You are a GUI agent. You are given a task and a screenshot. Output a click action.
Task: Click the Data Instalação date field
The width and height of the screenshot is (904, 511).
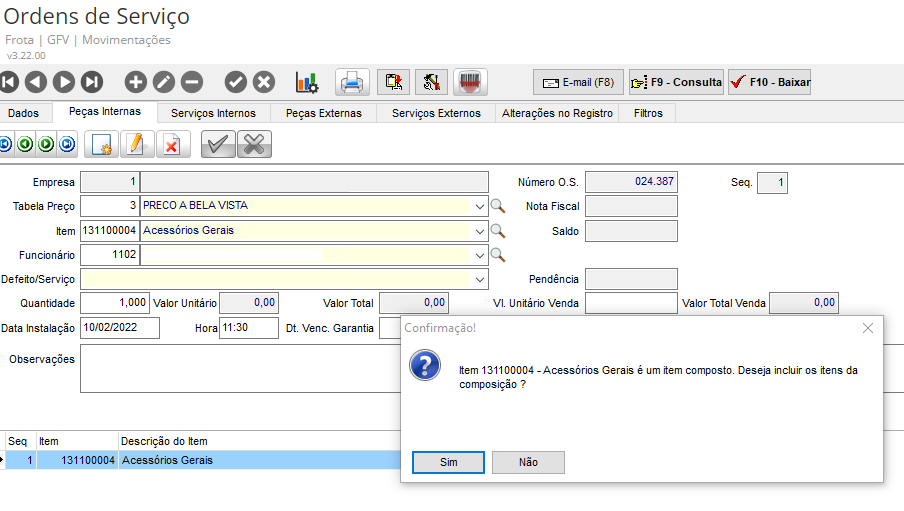tap(120, 328)
